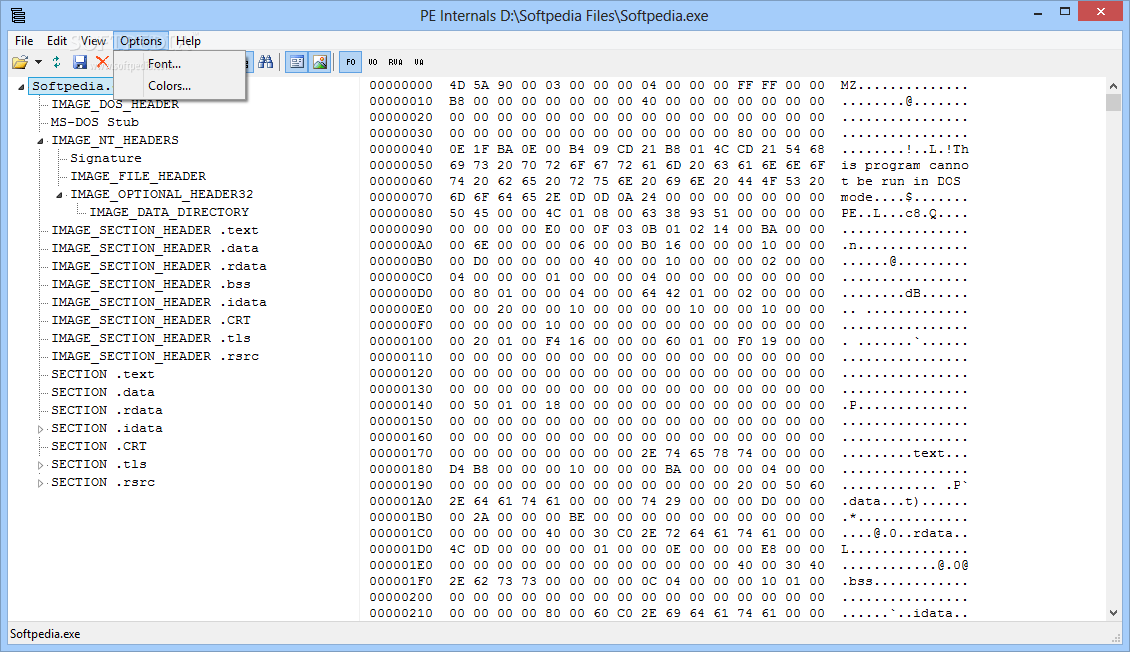Screen dimensions: 1130x652
Task: Click the hex view scroll down arrow
Action: 1114,613
